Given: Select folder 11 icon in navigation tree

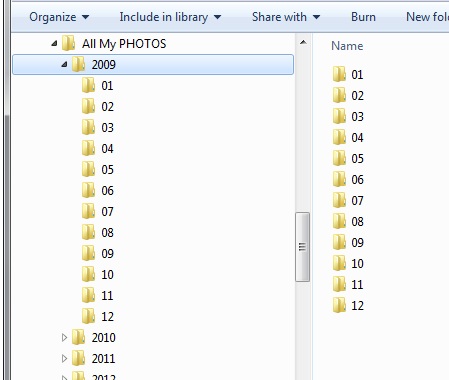Looking at the screenshot, I should (89, 295).
